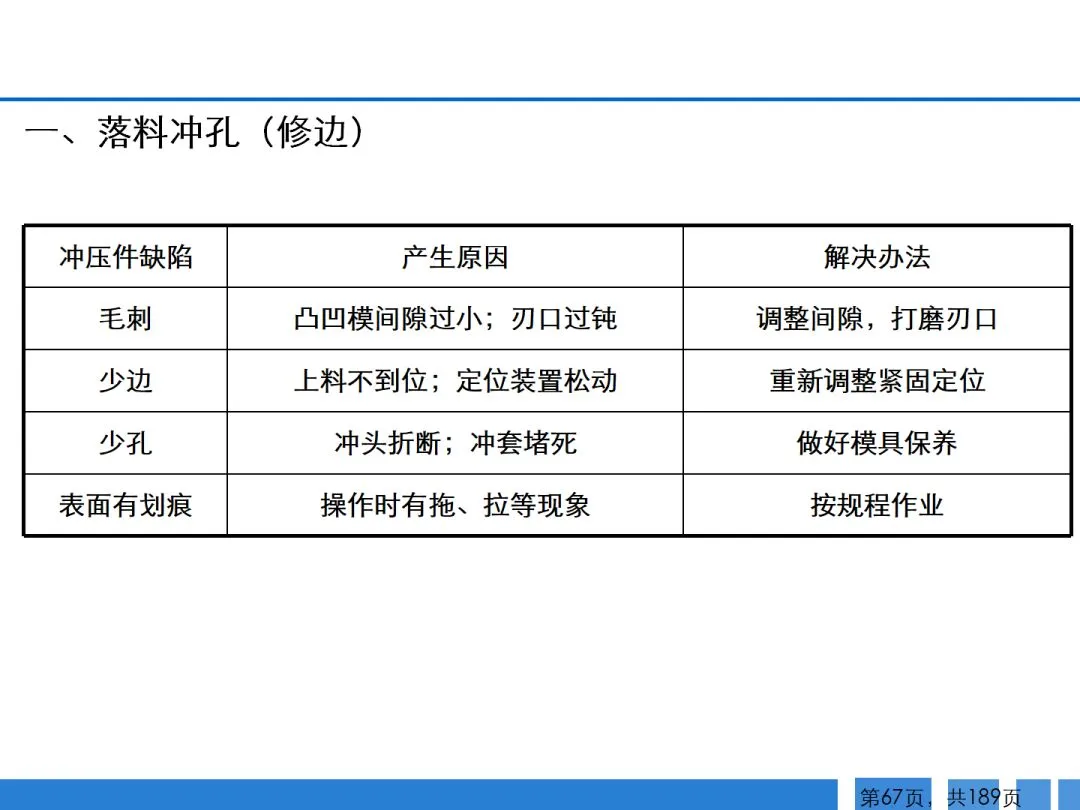The image size is (1080, 810).
Task: Click the cause cell 凸凹模间隙过小；刃口过钝
Action: click(x=455, y=318)
